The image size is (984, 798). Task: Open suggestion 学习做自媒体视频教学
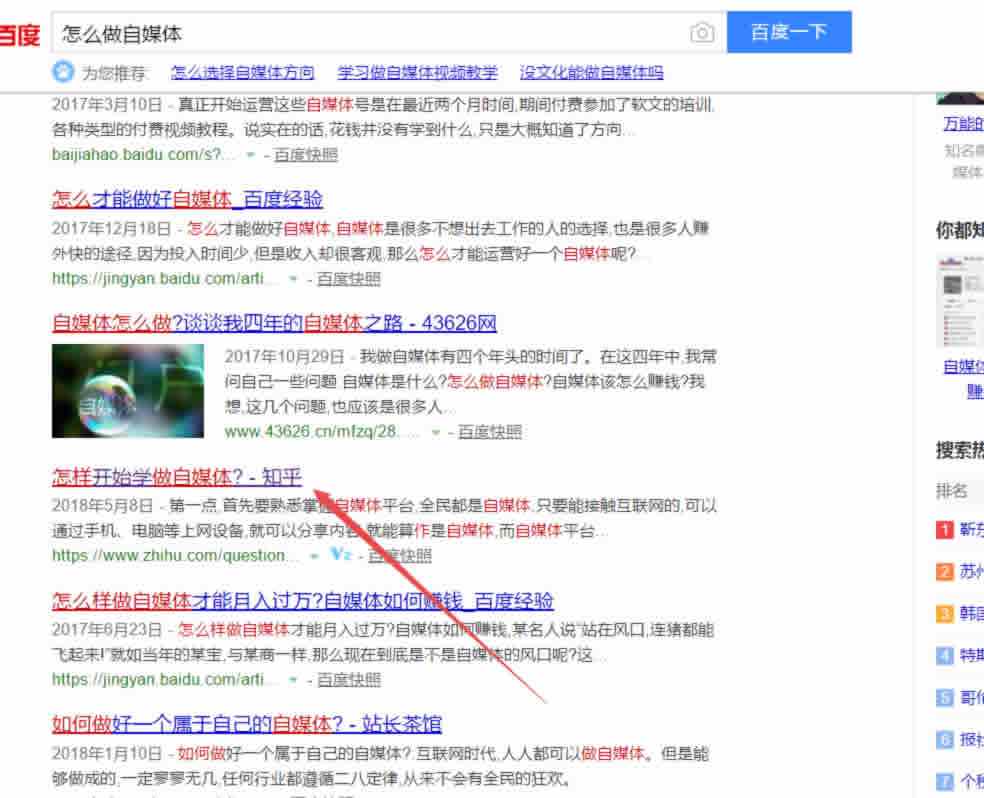417,73
